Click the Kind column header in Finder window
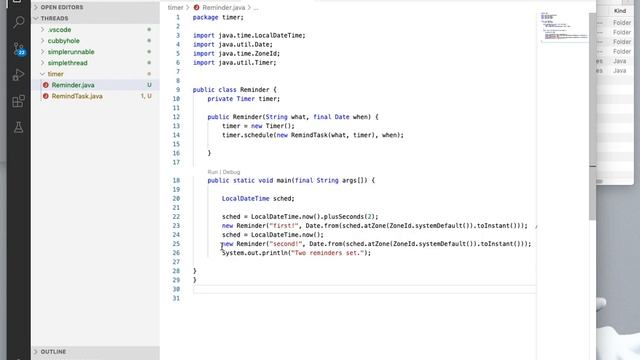This screenshot has width=640, height=360. tap(620, 11)
